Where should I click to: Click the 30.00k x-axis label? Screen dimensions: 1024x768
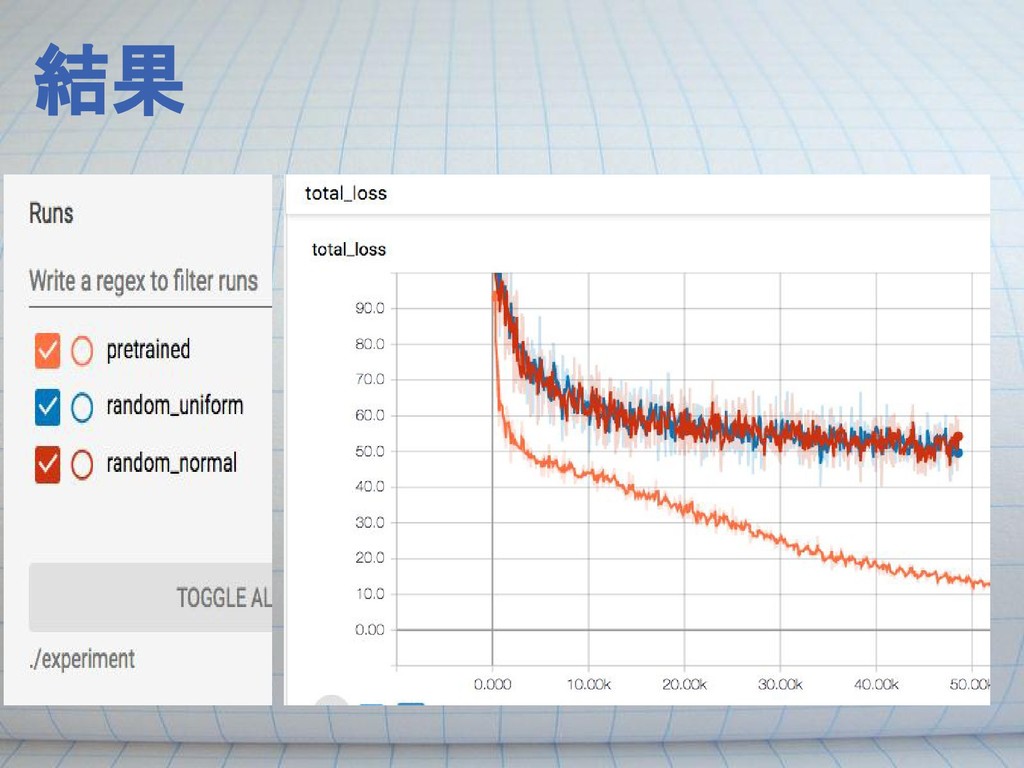(x=780, y=684)
